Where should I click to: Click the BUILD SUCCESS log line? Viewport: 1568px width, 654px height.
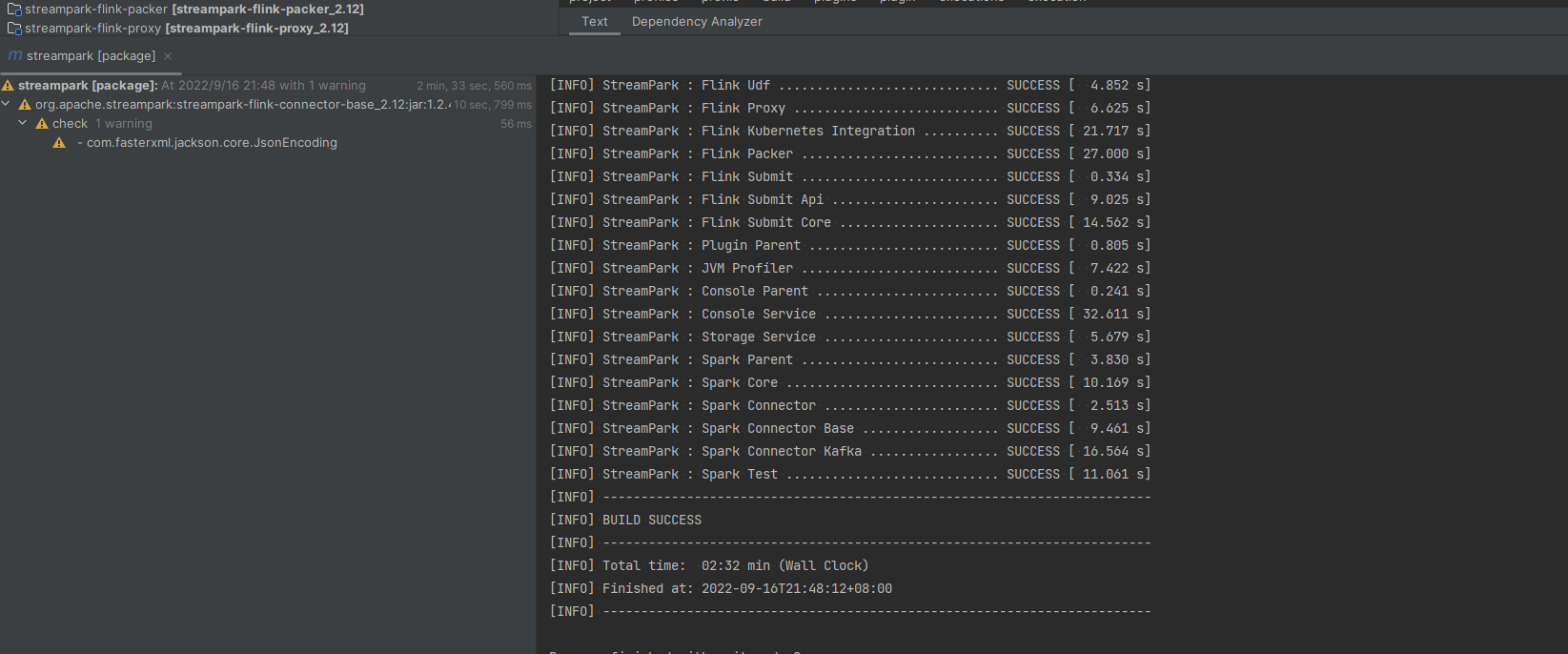[625, 521]
